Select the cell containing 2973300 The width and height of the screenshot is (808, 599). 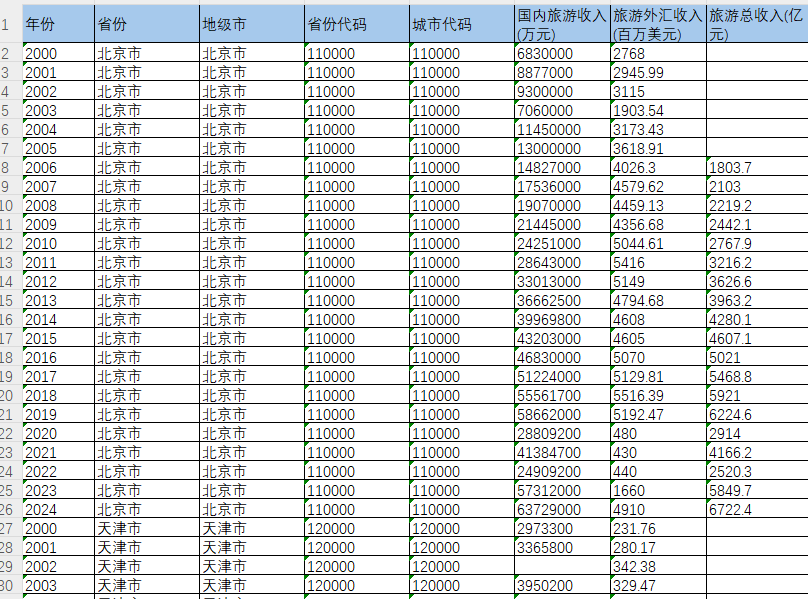click(x=555, y=528)
